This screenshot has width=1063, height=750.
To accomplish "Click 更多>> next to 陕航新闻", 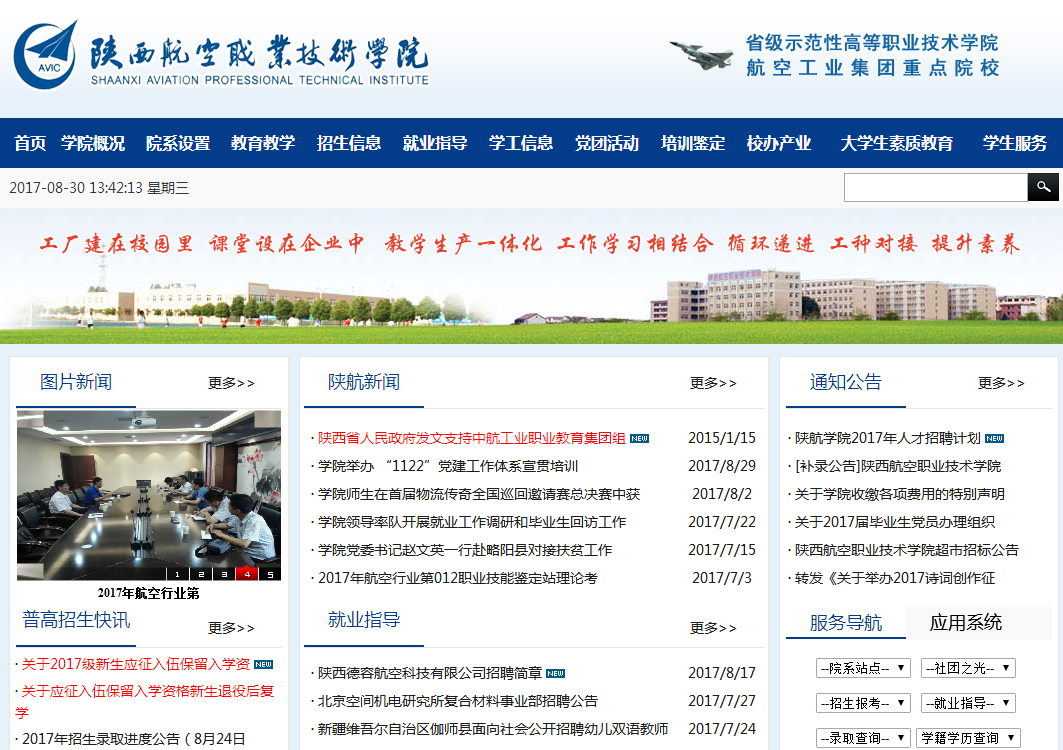I will (713, 383).
